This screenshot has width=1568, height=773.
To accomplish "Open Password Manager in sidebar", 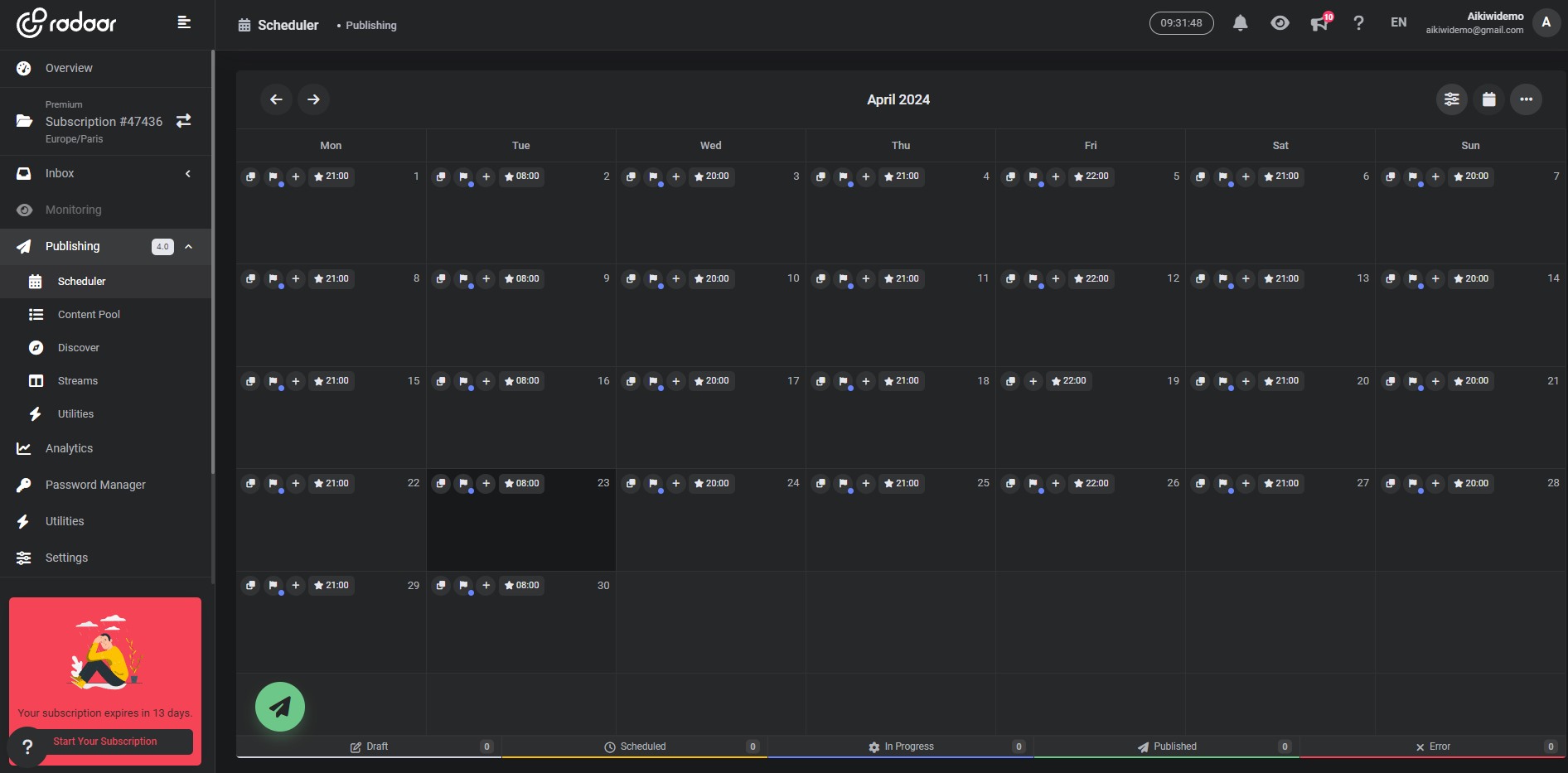I will coord(106,485).
